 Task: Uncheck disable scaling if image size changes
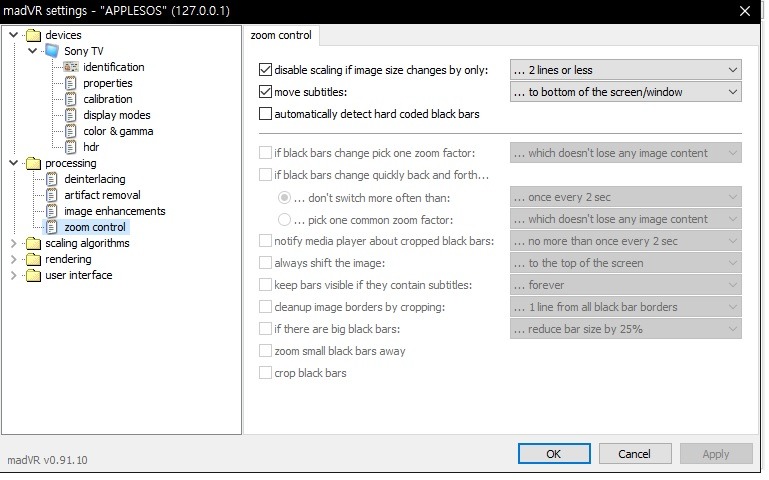point(265,70)
